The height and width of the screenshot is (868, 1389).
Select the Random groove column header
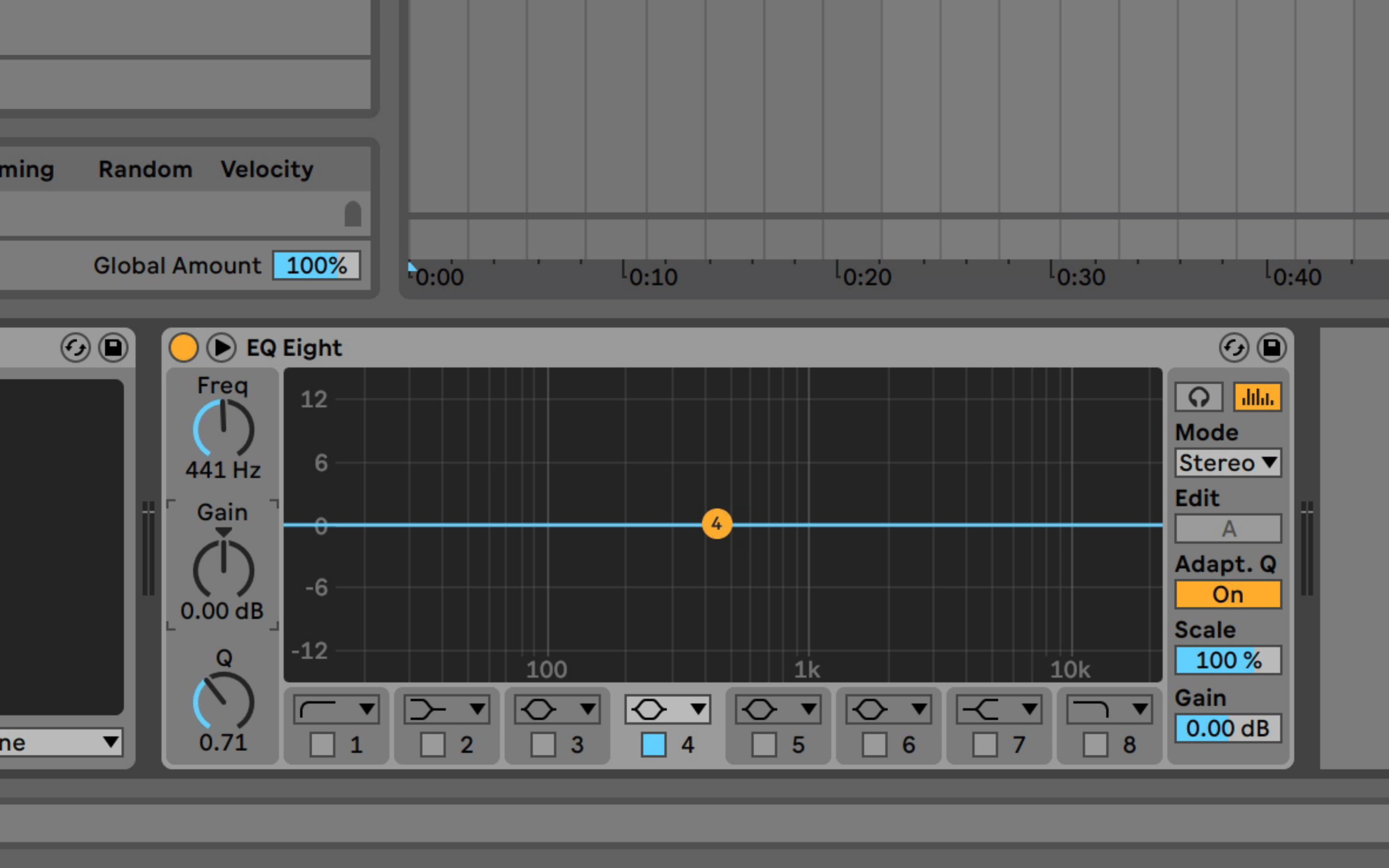pos(145,169)
